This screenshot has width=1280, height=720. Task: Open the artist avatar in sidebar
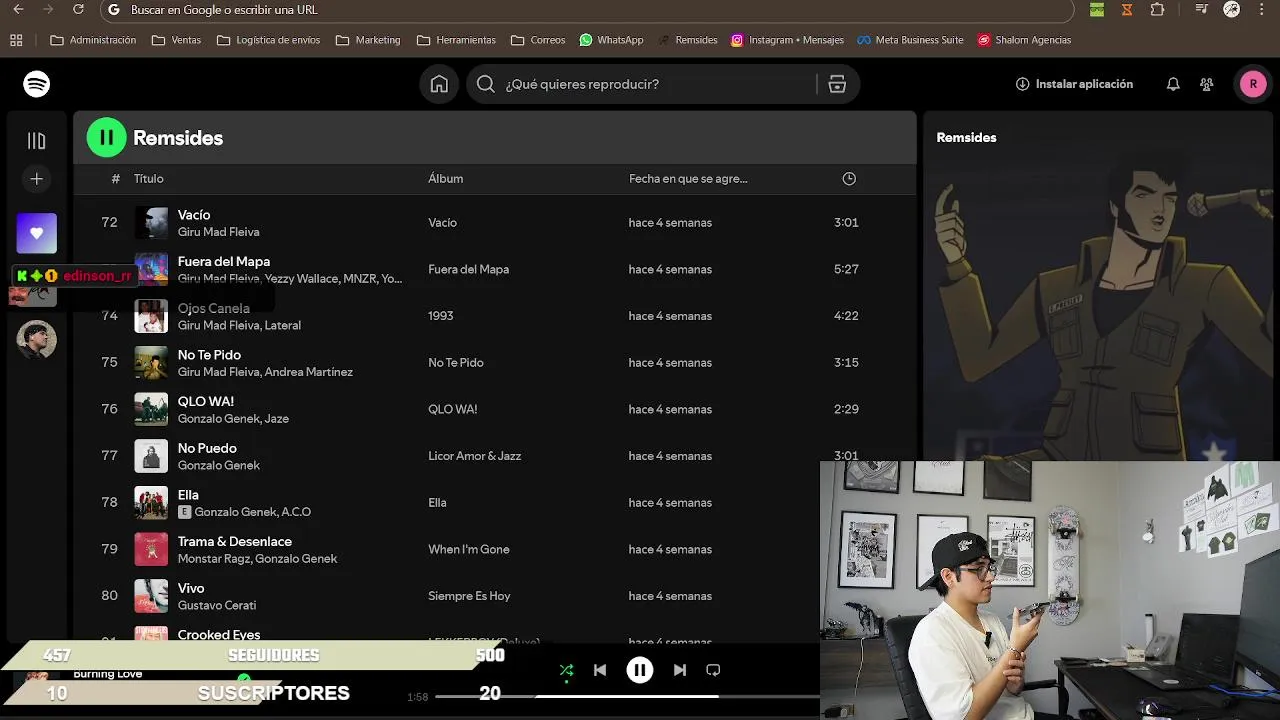(37, 340)
